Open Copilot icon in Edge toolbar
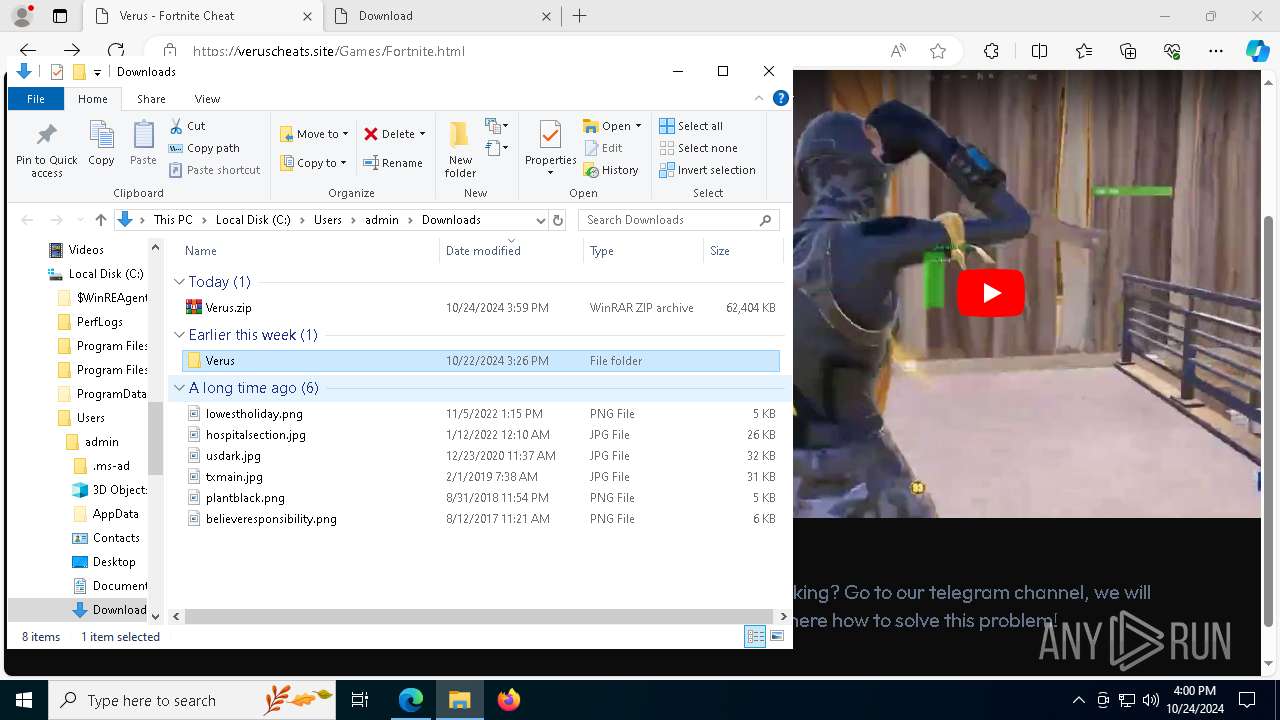 [1257, 51]
